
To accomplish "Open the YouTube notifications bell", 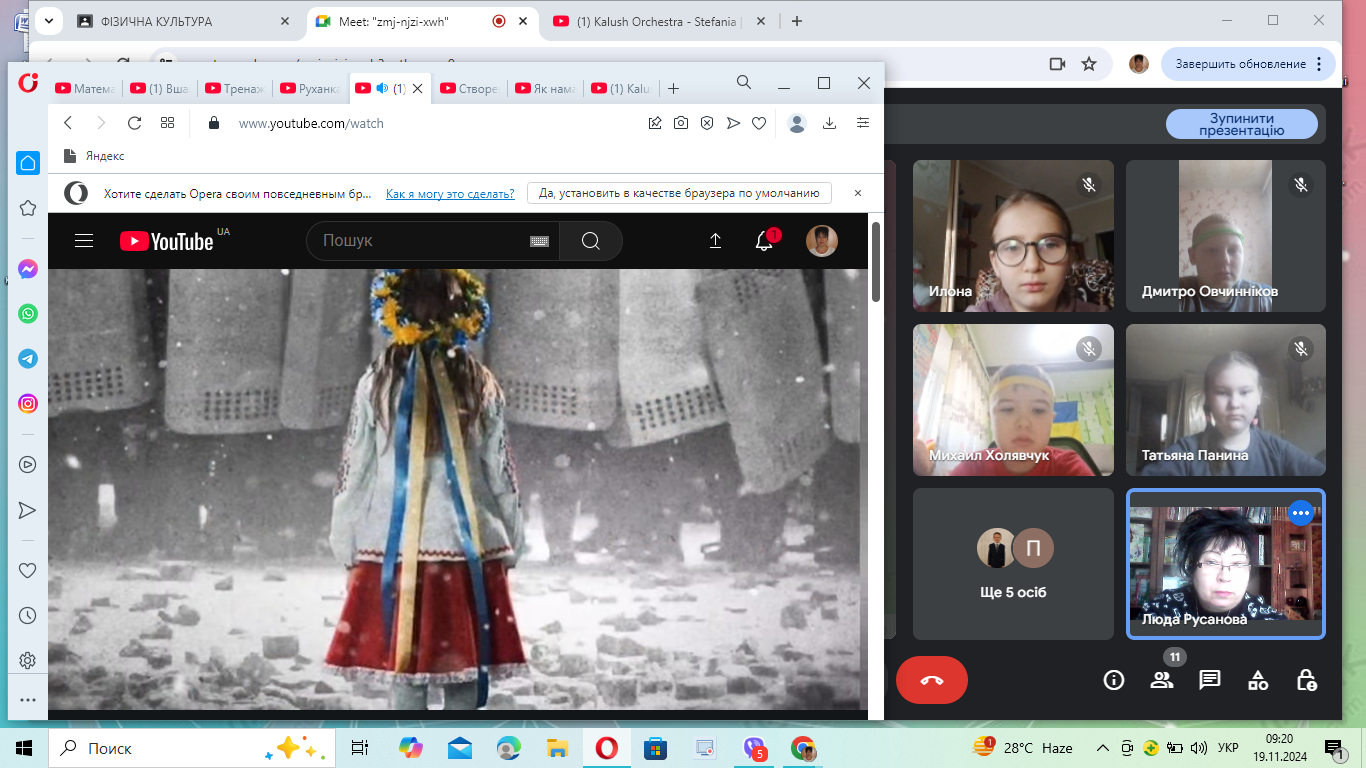I will [x=764, y=241].
